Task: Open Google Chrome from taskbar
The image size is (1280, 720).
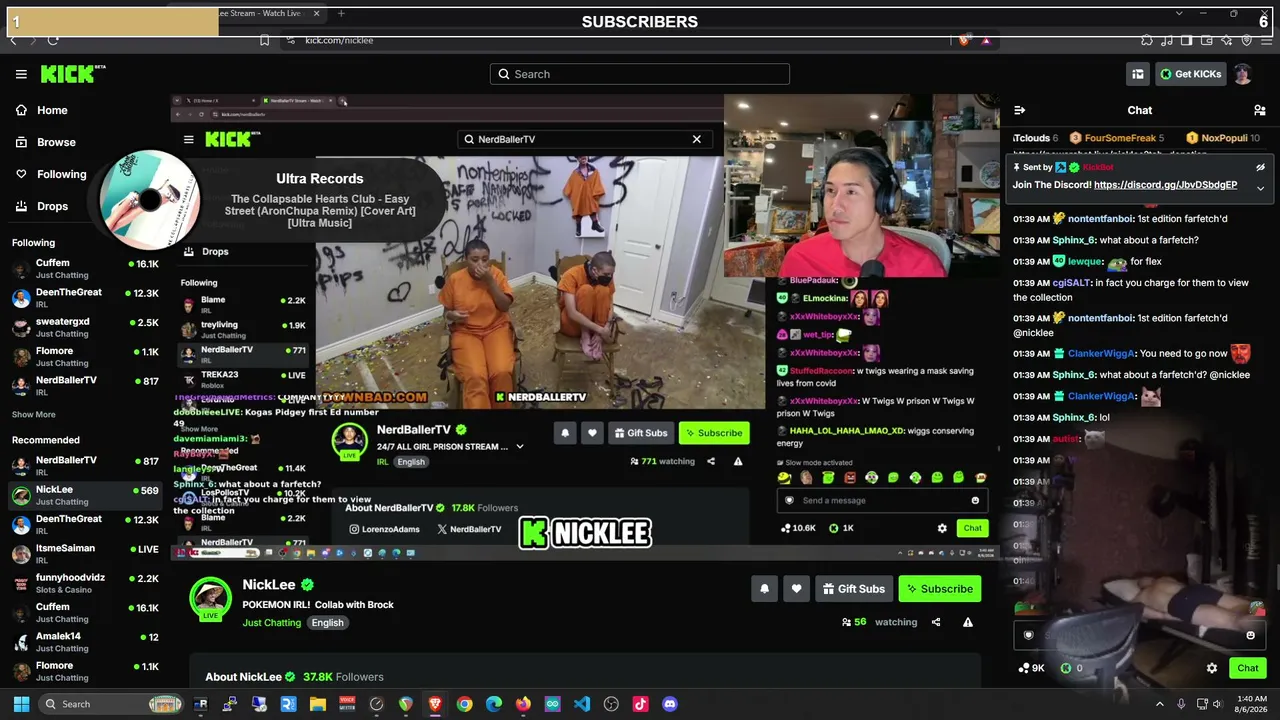Action: (464, 704)
